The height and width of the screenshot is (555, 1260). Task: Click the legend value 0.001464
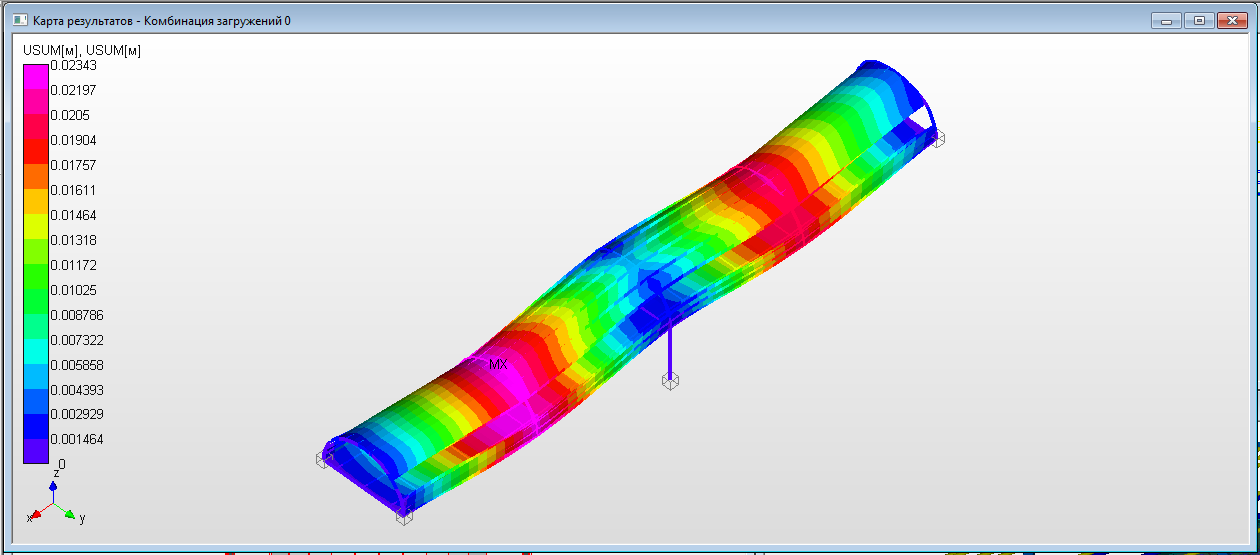tap(77, 439)
